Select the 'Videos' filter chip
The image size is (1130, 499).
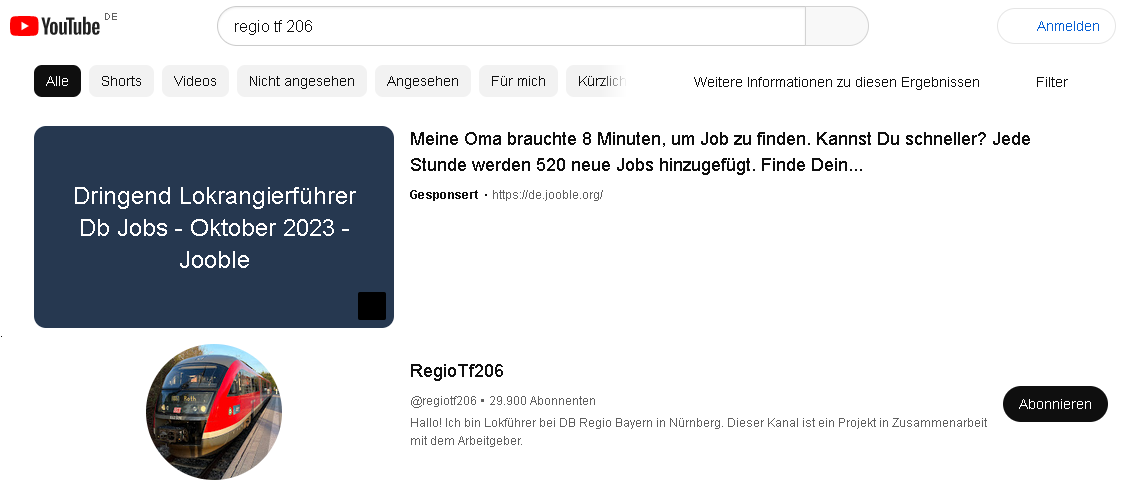coord(195,81)
